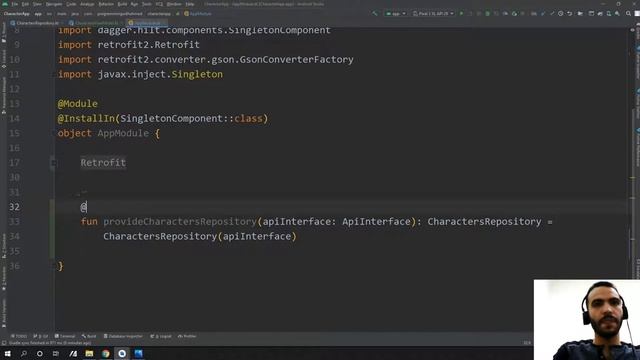The width and height of the screenshot is (640, 360).
Task: Open Task View in the taskbar
Action: (x=56, y=353)
